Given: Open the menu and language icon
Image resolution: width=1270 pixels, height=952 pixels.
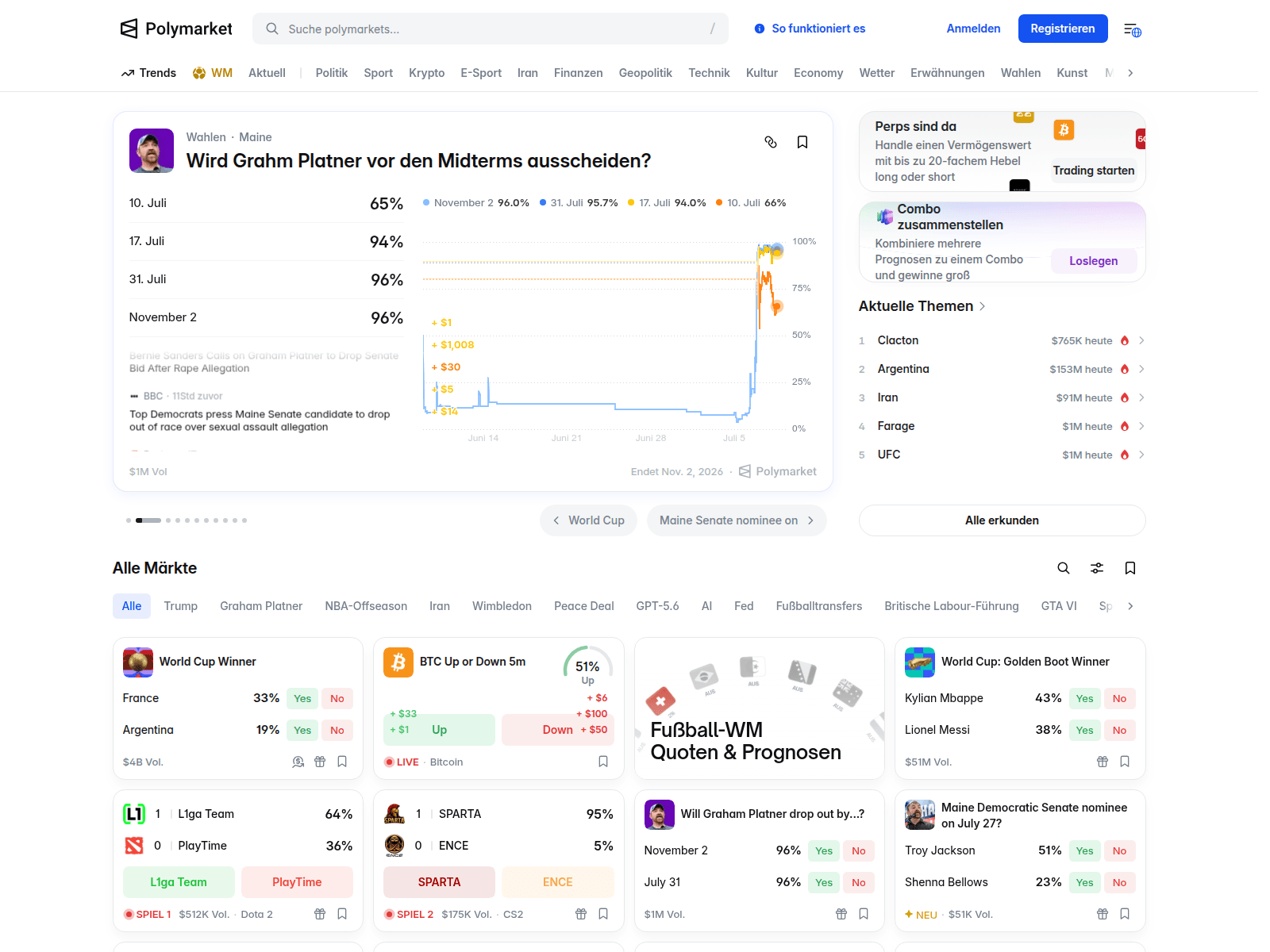Looking at the screenshot, I should [x=1133, y=29].
